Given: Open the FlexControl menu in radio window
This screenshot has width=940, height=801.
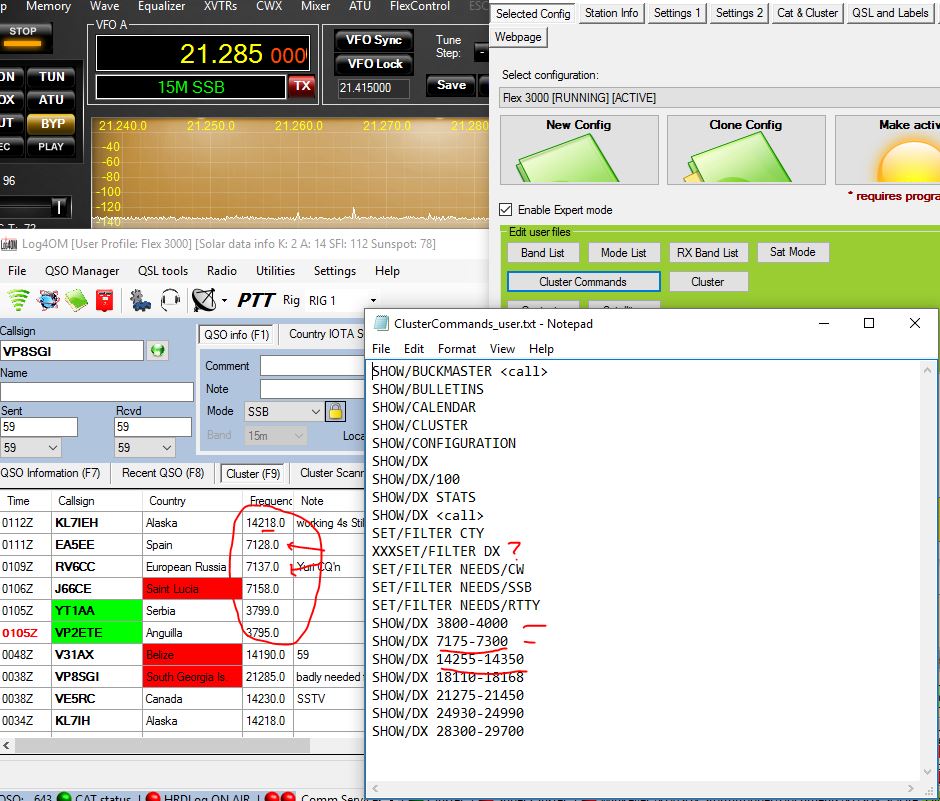Looking at the screenshot, I should [x=420, y=6].
